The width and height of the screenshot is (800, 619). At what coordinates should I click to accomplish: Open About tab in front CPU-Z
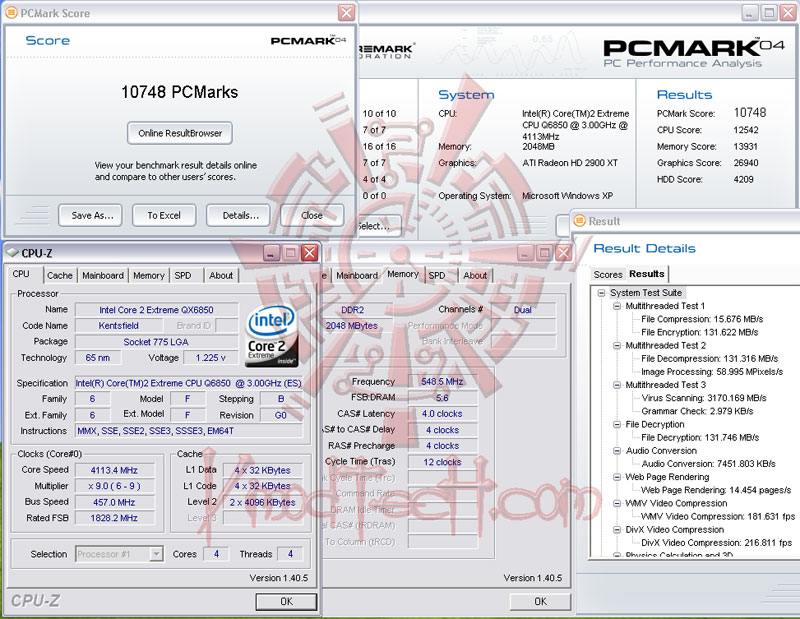click(221, 276)
